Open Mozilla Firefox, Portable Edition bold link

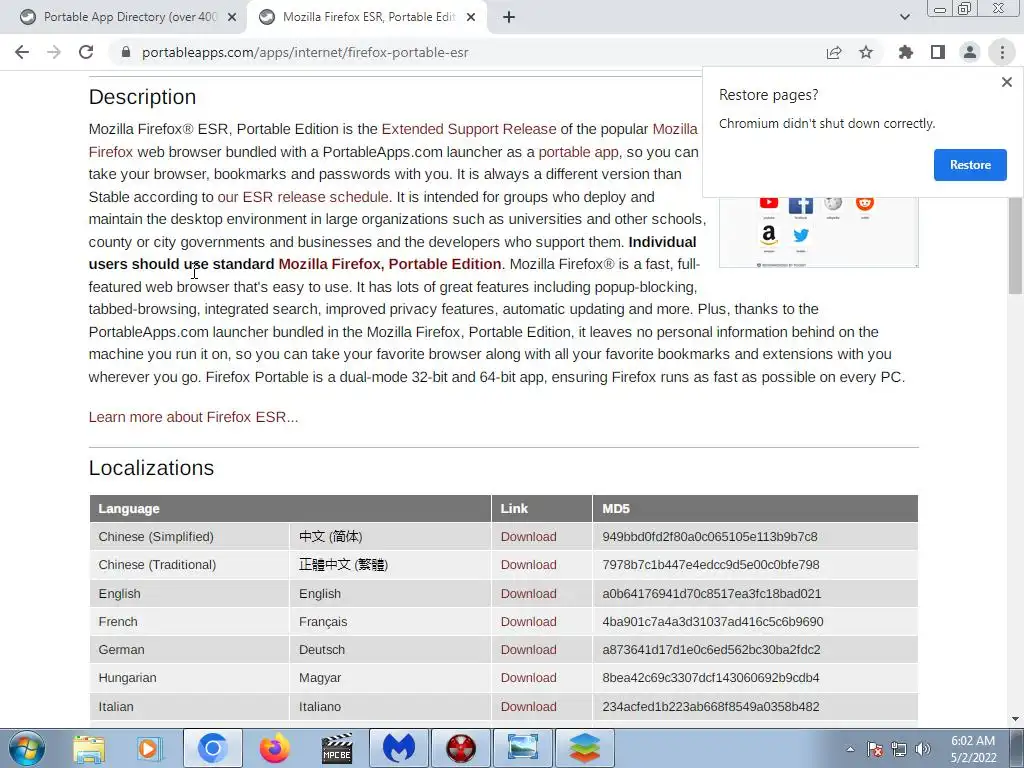390,264
